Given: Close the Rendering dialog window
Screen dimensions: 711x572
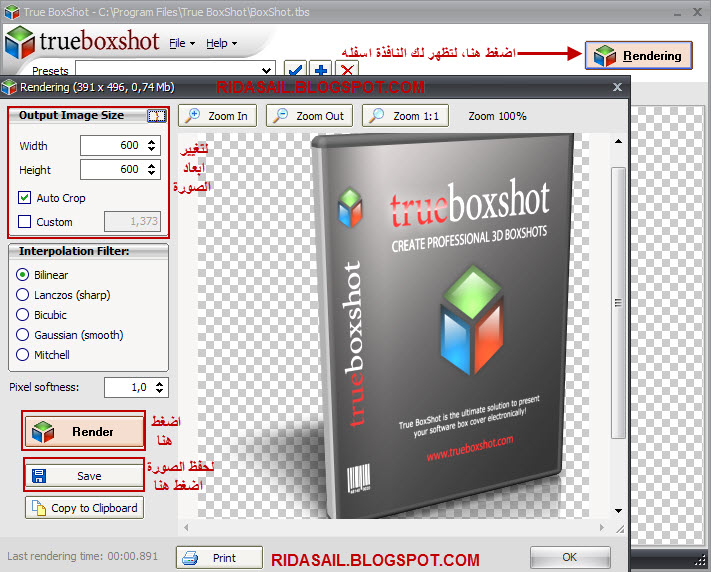Looking at the screenshot, I should point(617,87).
